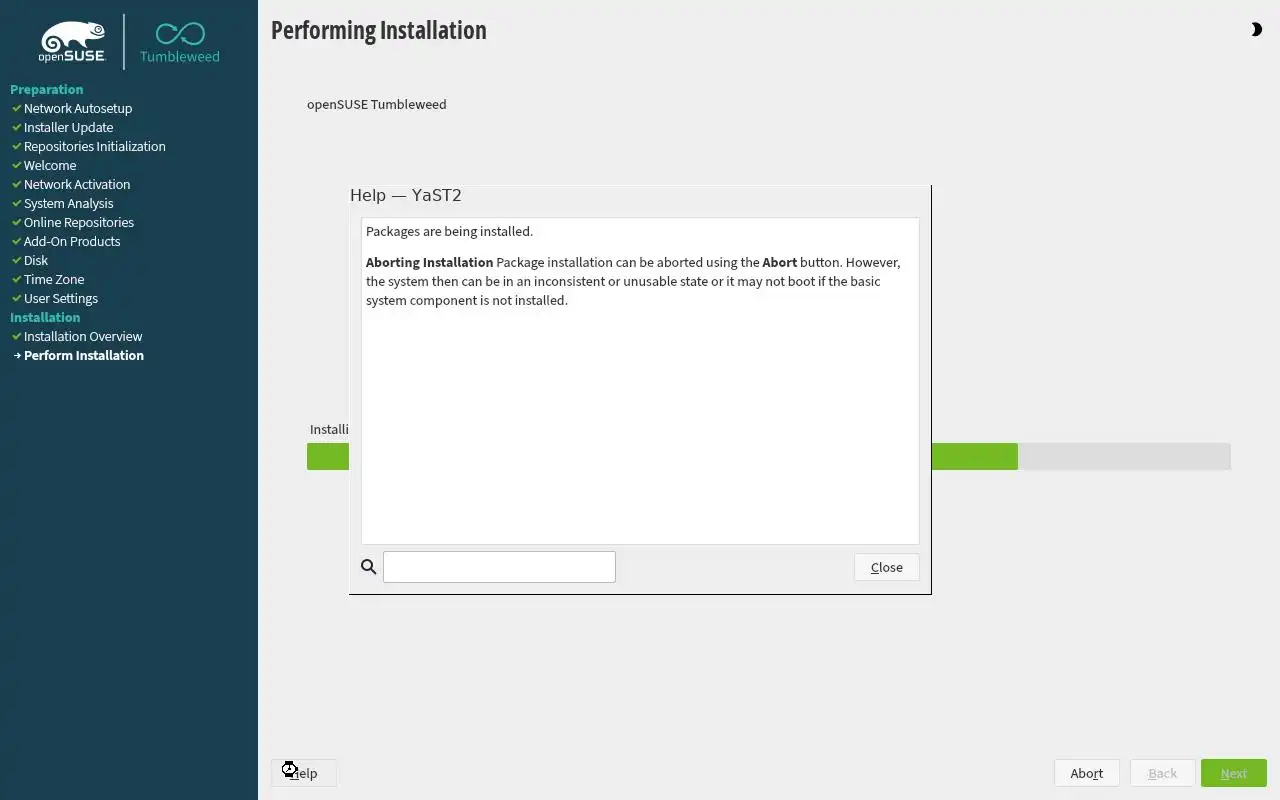Click checkmark next to Network Autosetup
The width and height of the screenshot is (1280, 800).
coord(16,108)
